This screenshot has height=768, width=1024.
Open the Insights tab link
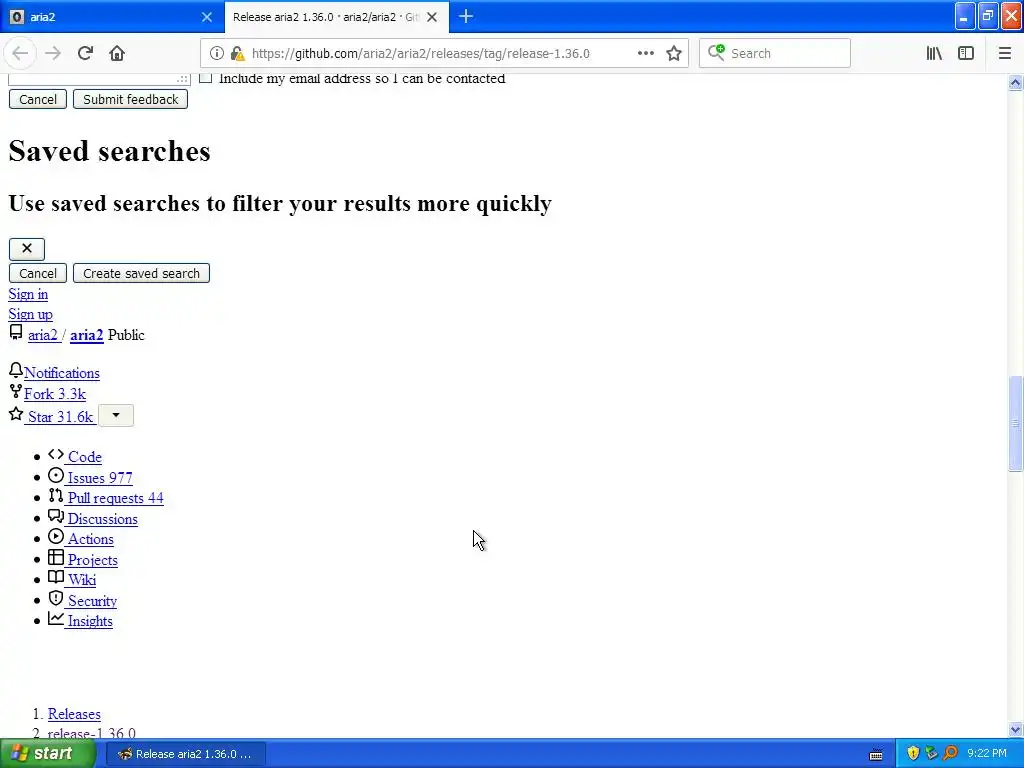click(90, 622)
